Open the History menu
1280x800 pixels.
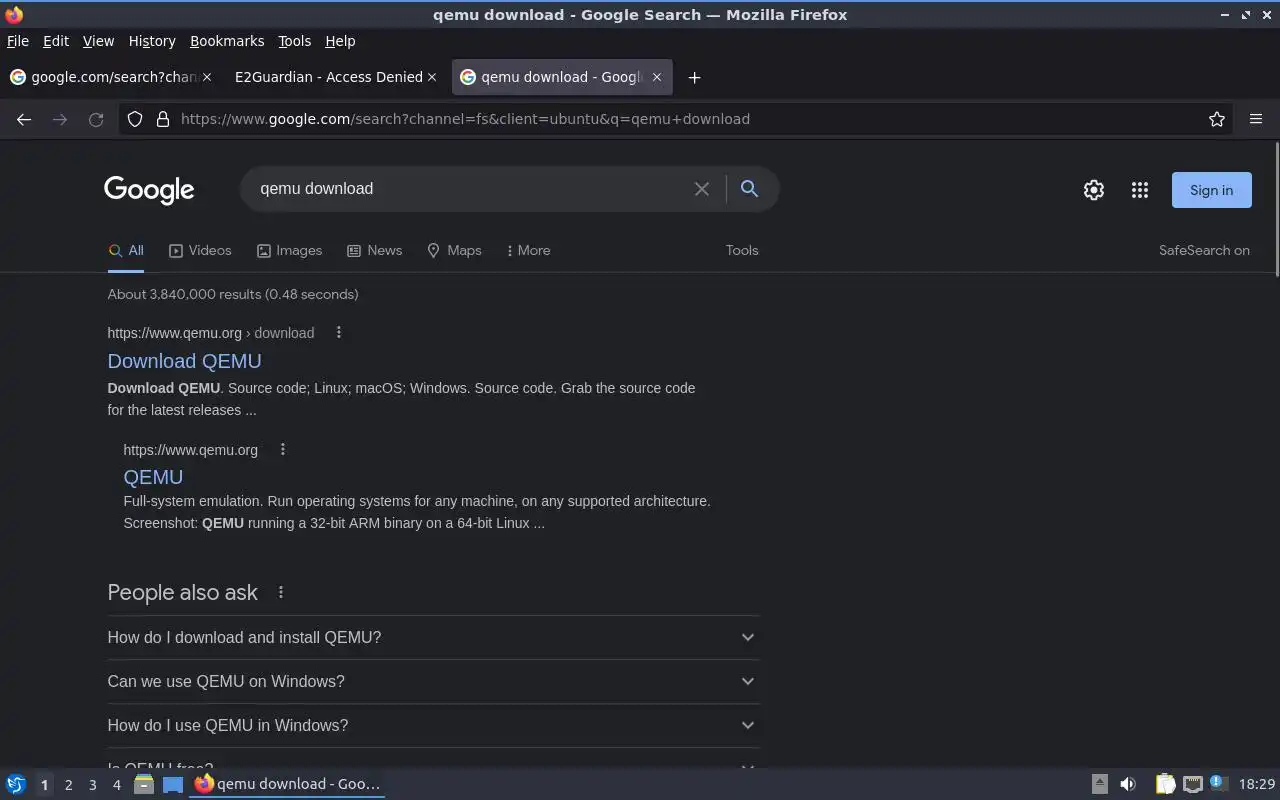[x=152, y=41]
